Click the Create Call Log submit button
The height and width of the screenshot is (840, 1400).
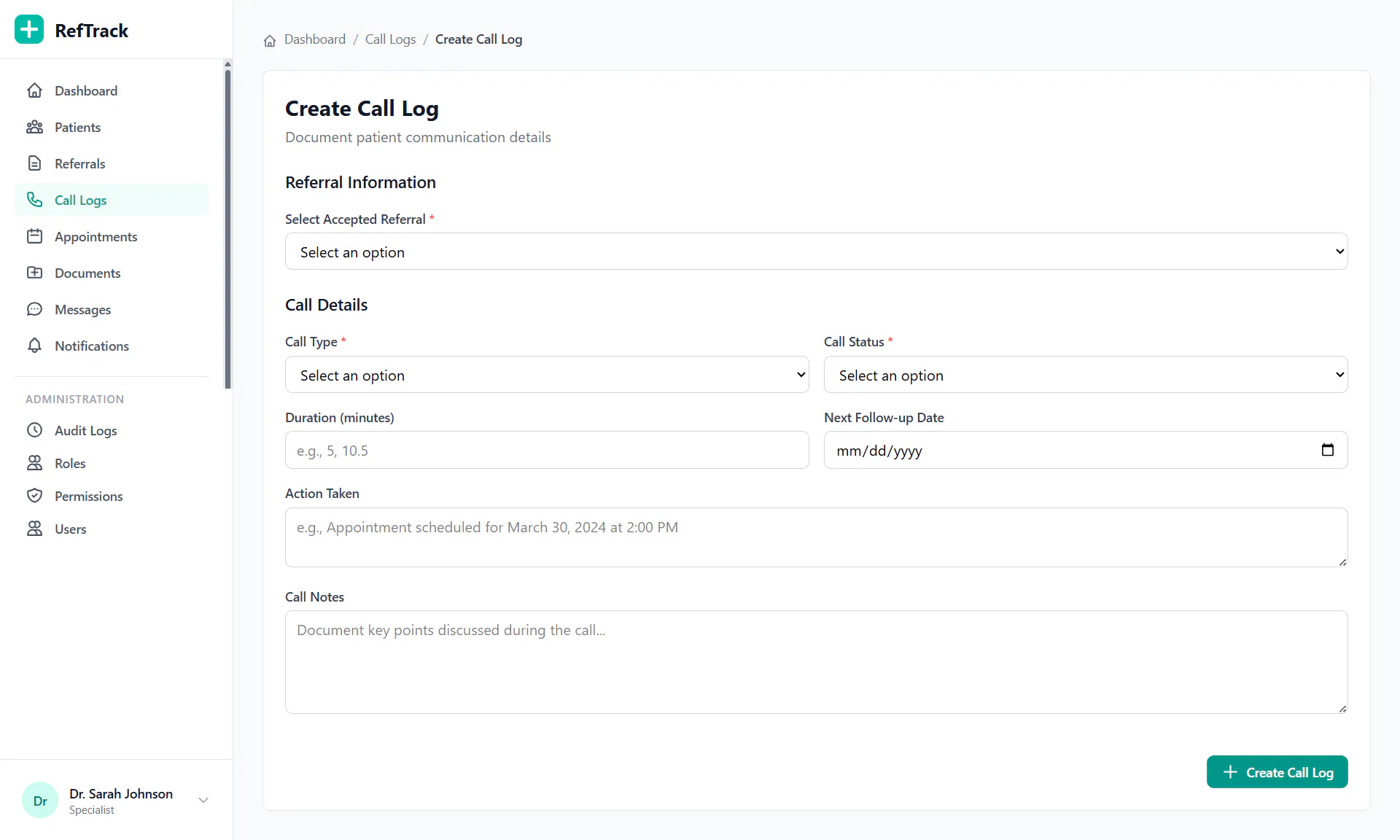click(x=1277, y=771)
